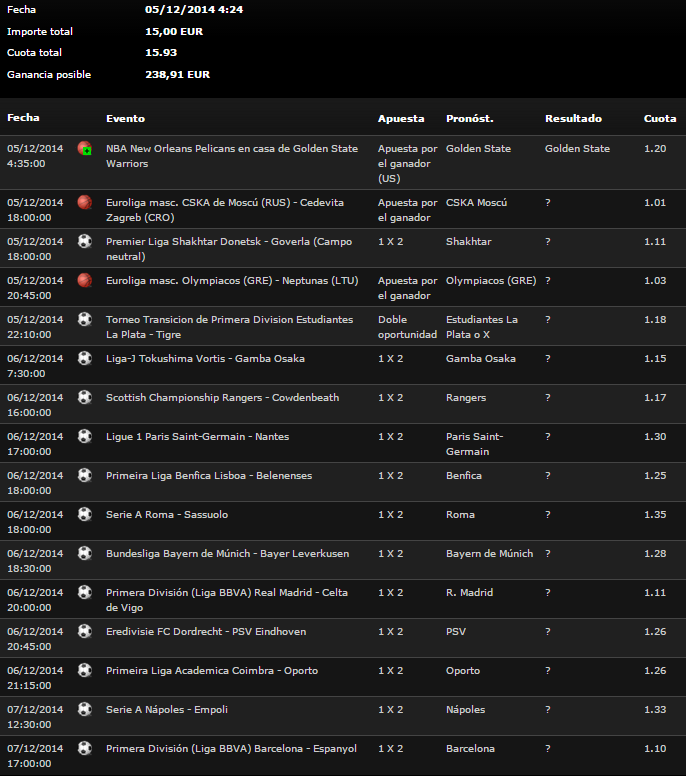The height and width of the screenshot is (776, 686).
Task: Click soccer ball icon for Rangers - Cowdenbeath
Action: (x=85, y=397)
